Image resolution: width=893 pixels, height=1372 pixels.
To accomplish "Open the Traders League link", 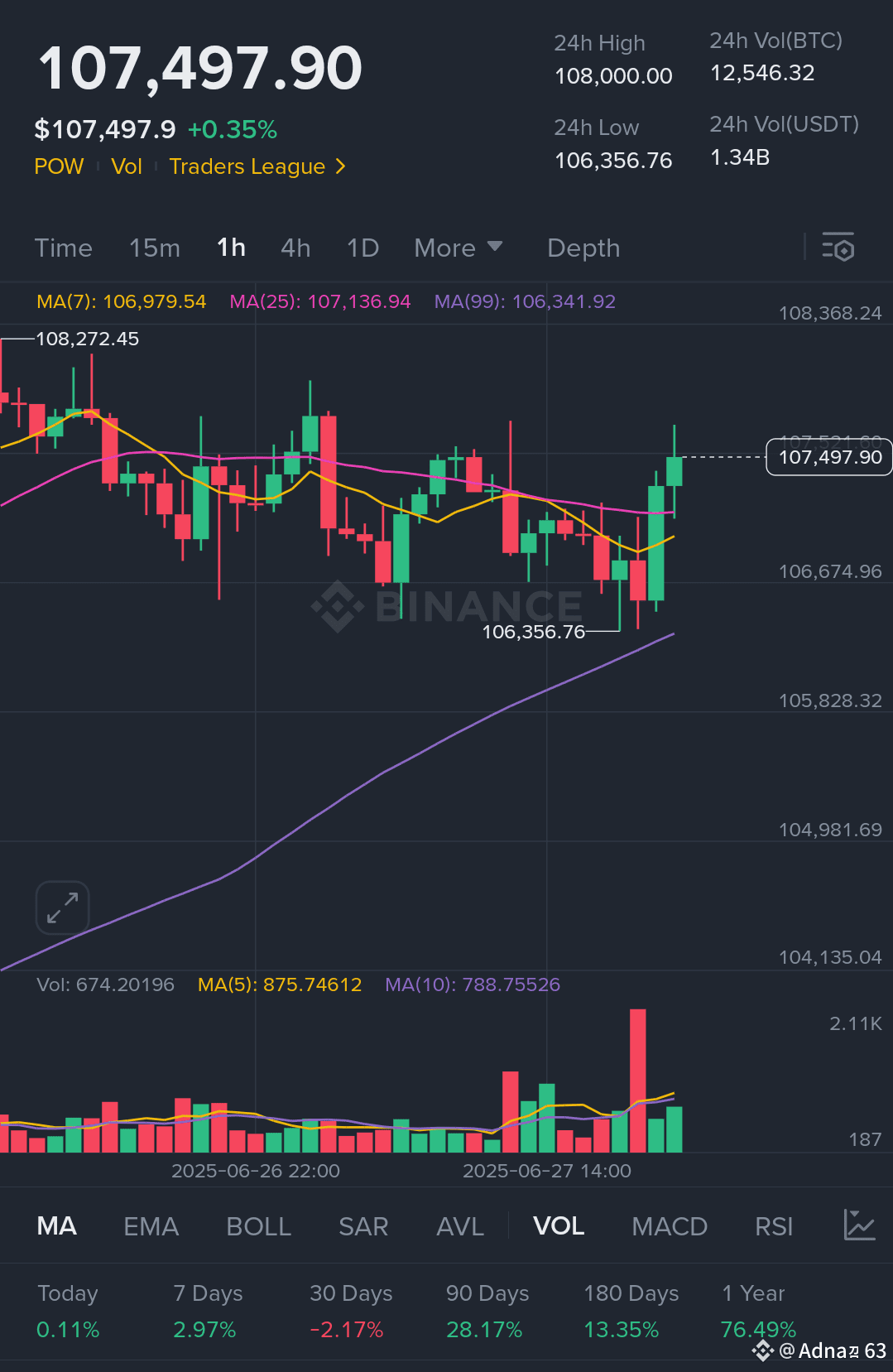I will pyautogui.click(x=247, y=166).
